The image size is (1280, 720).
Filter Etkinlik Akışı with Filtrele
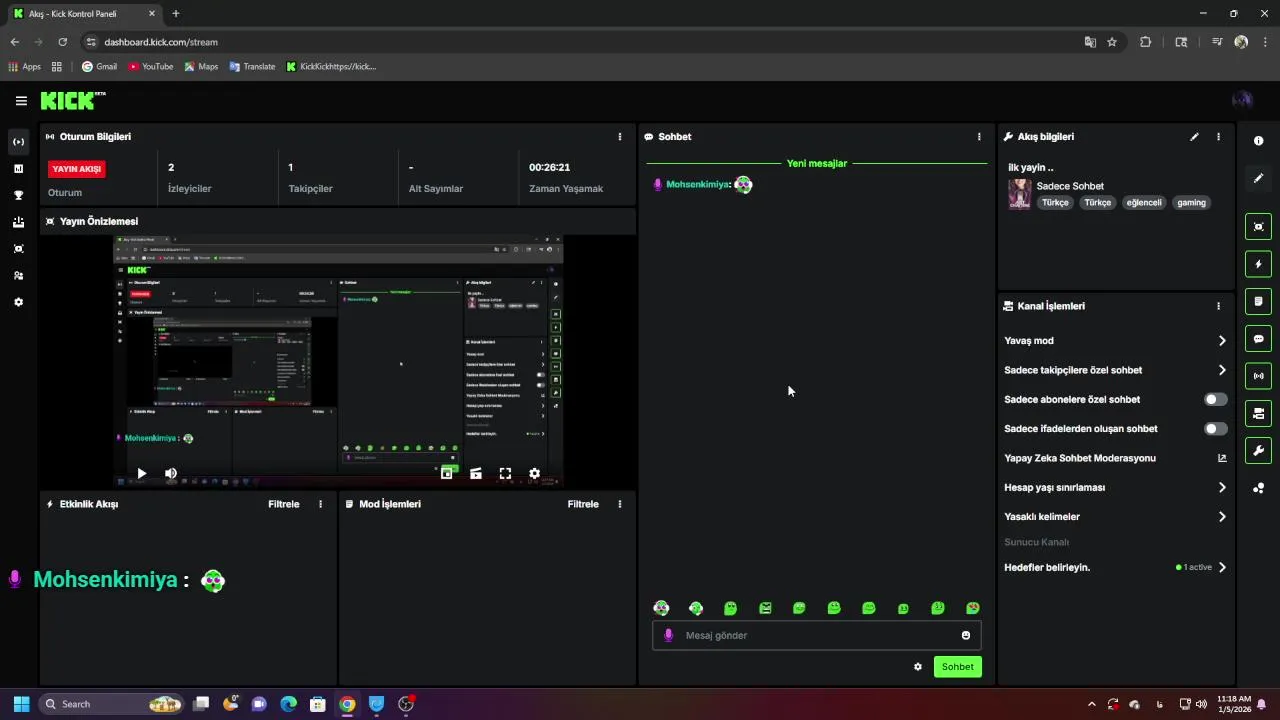pos(284,504)
